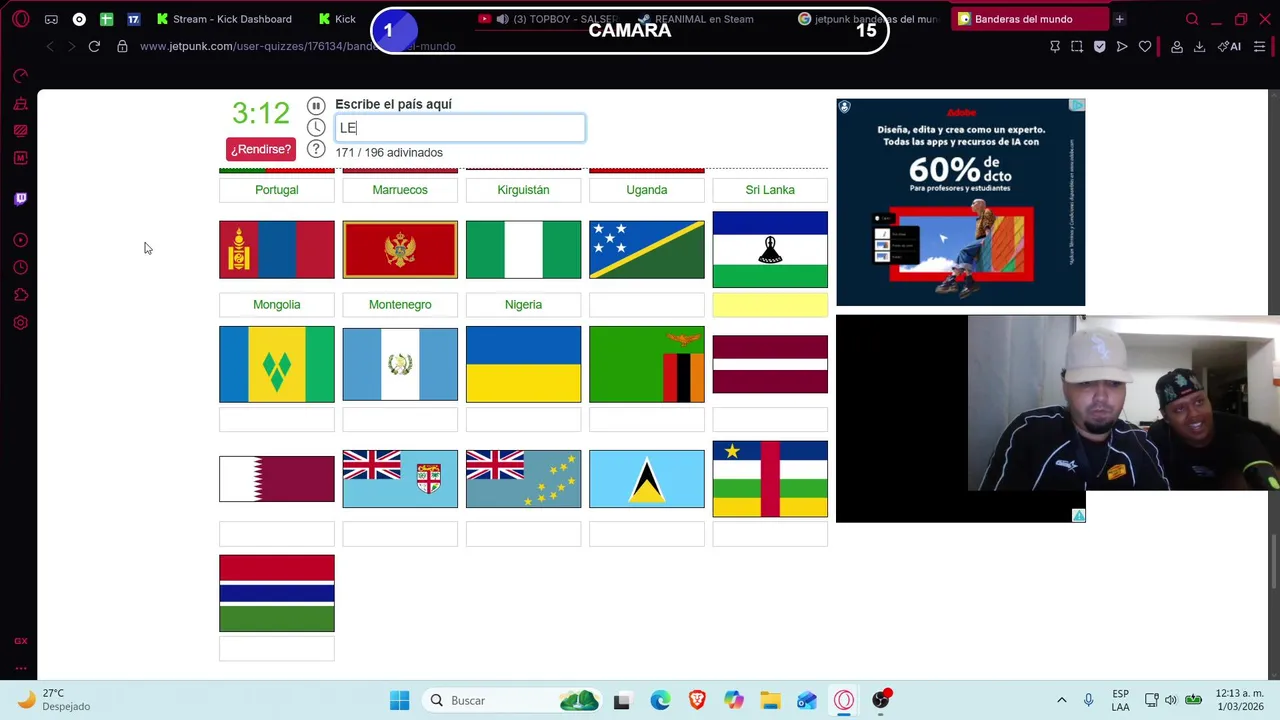Open GX Corner from sidebar bottom
Viewport: 1280px width, 720px height.
tap(21, 641)
